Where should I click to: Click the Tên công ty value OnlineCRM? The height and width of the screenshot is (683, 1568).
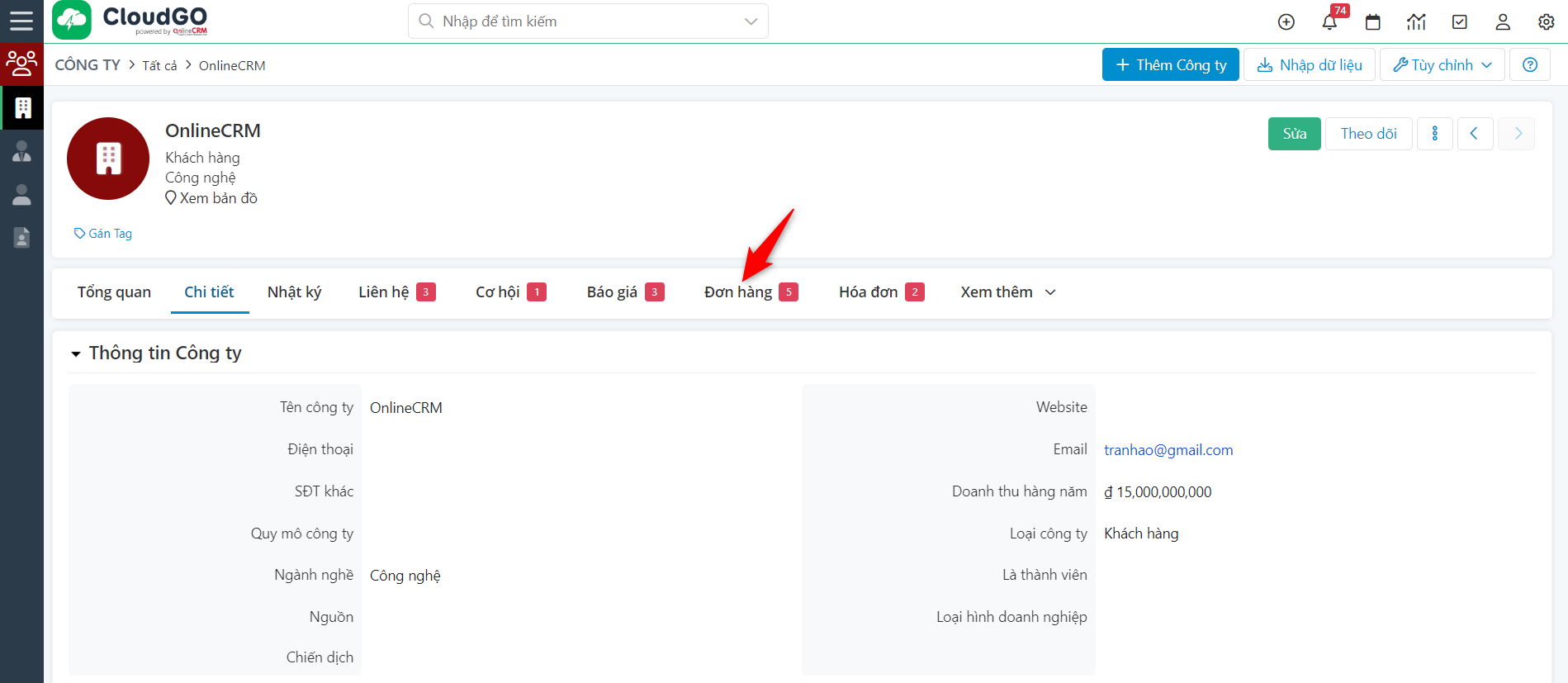[x=406, y=408]
